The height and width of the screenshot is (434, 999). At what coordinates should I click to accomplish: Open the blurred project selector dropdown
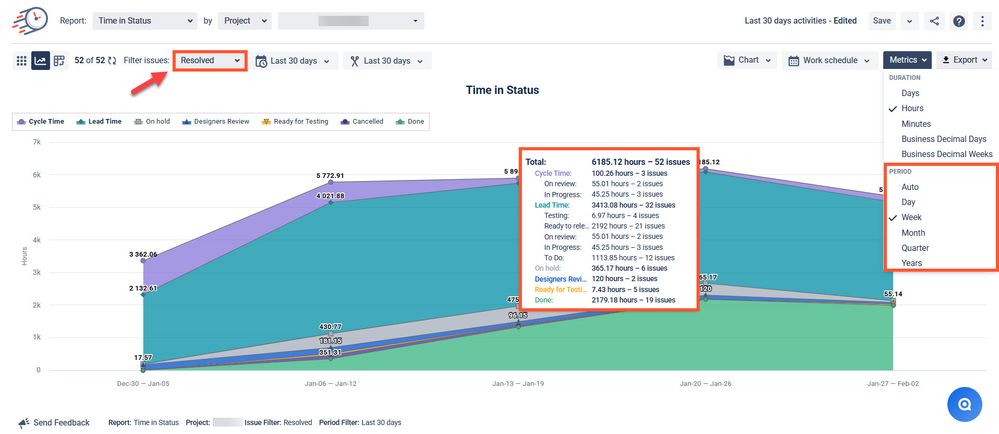pyautogui.click(x=351, y=21)
